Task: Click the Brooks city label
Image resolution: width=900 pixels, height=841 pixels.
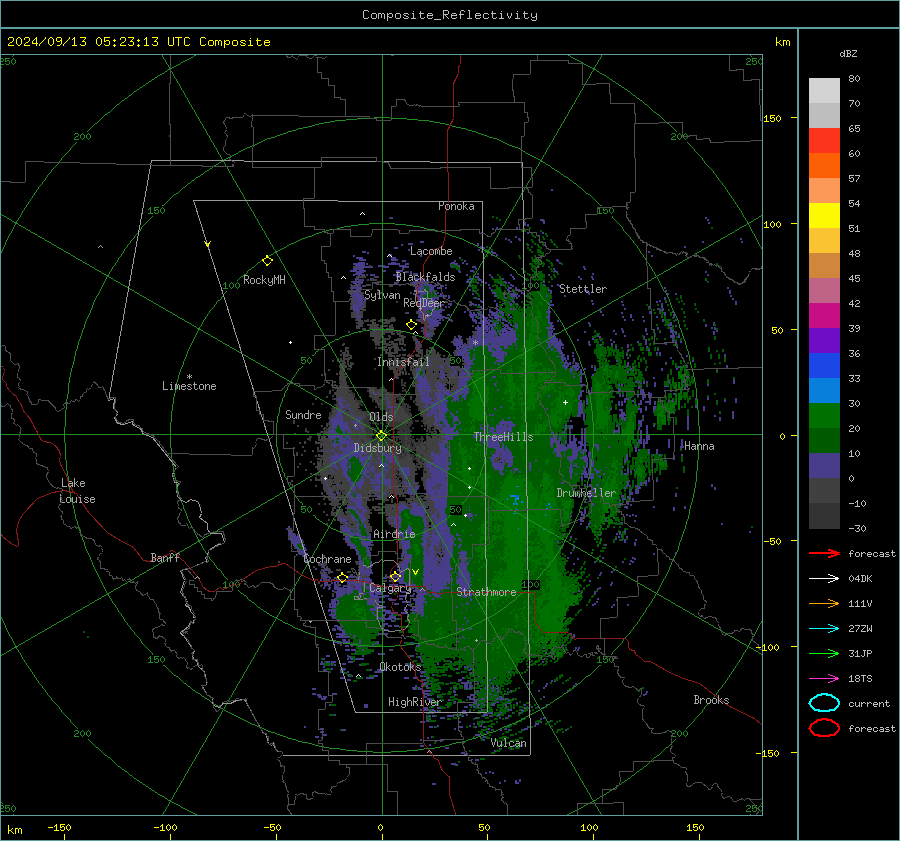Action: [711, 700]
